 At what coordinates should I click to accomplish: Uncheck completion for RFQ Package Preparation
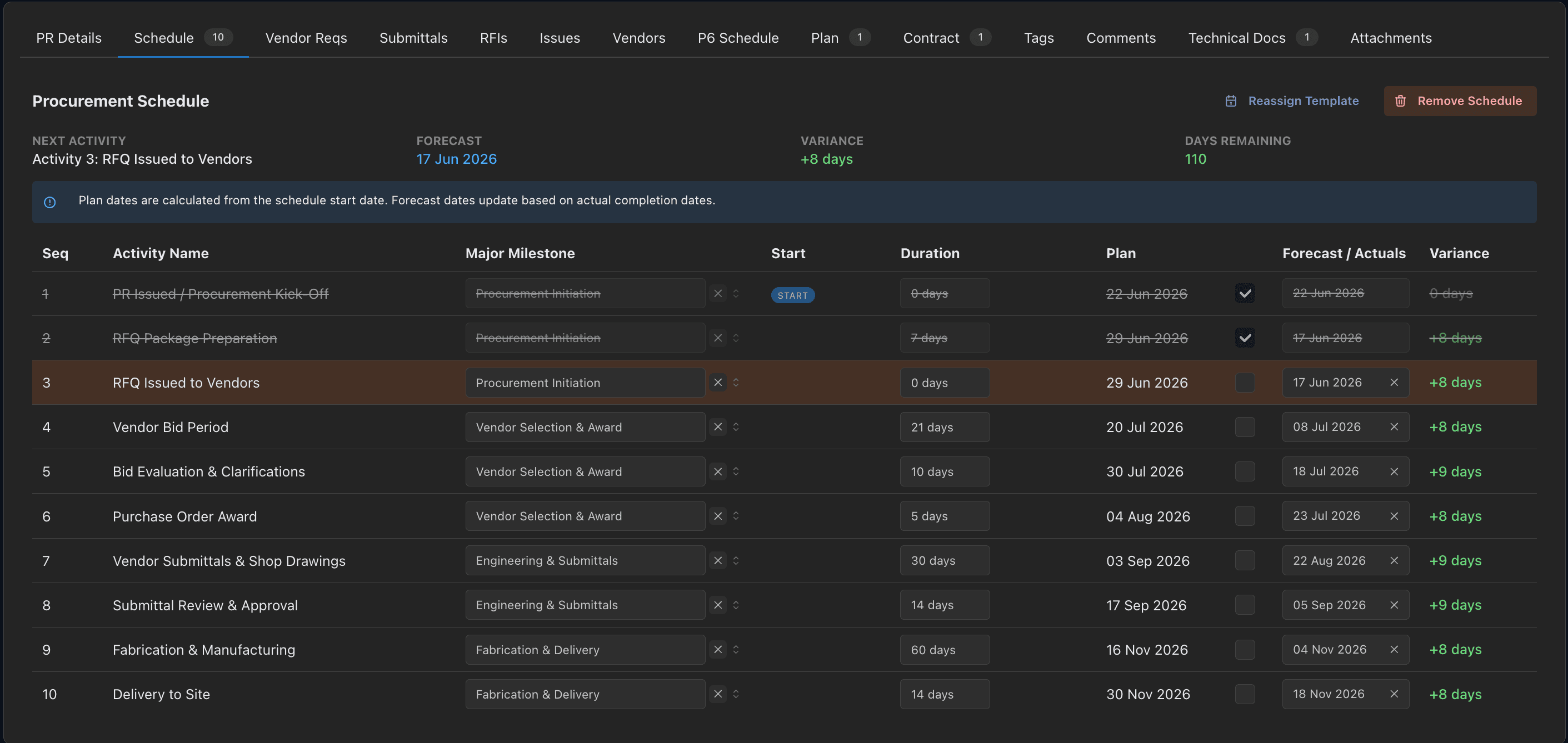[x=1245, y=338]
